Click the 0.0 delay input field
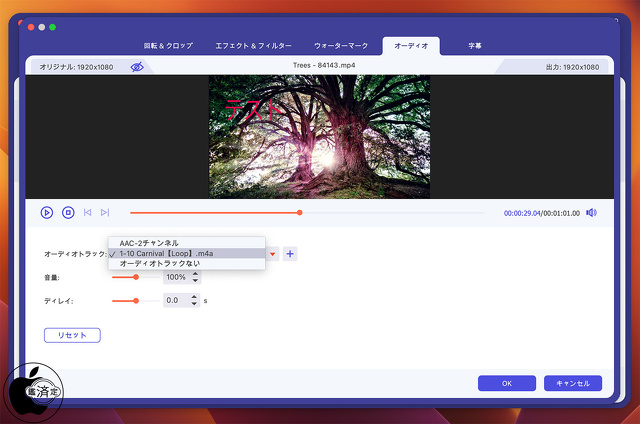640x424 pixels. tap(176, 300)
